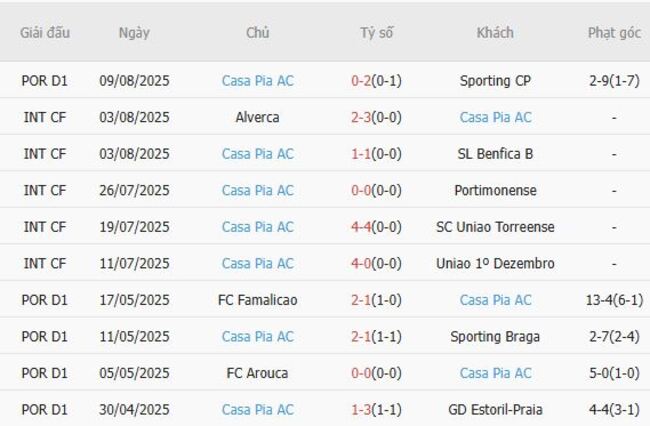This screenshot has width=650, height=426.
Task: Click Uniao 1º Dezembro away team
Action: tap(495, 263)
